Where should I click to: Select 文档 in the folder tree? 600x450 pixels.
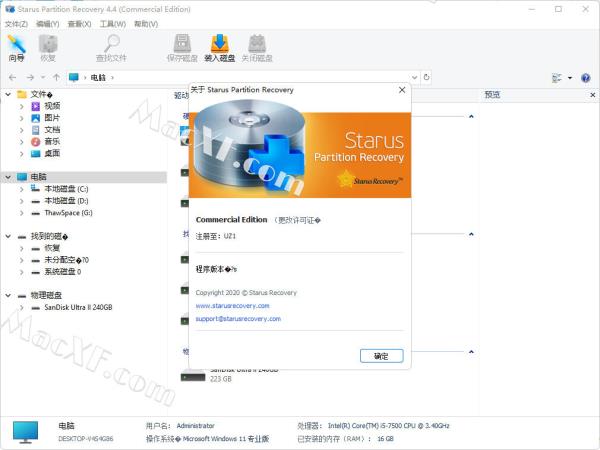[52, 130]
